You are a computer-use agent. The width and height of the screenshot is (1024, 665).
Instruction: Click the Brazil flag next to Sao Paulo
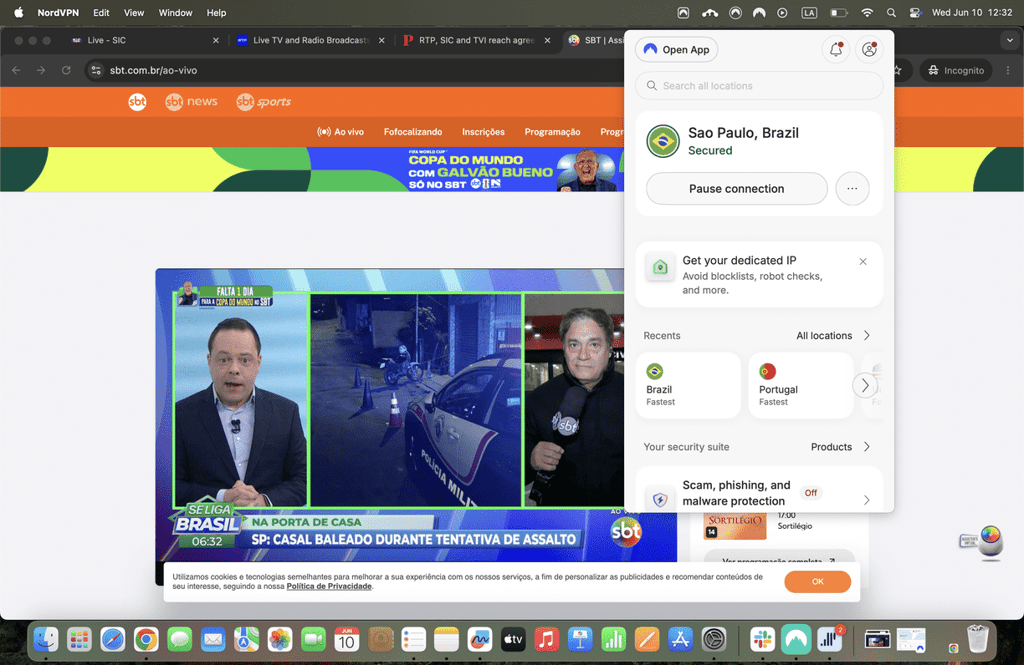(663, 141)
